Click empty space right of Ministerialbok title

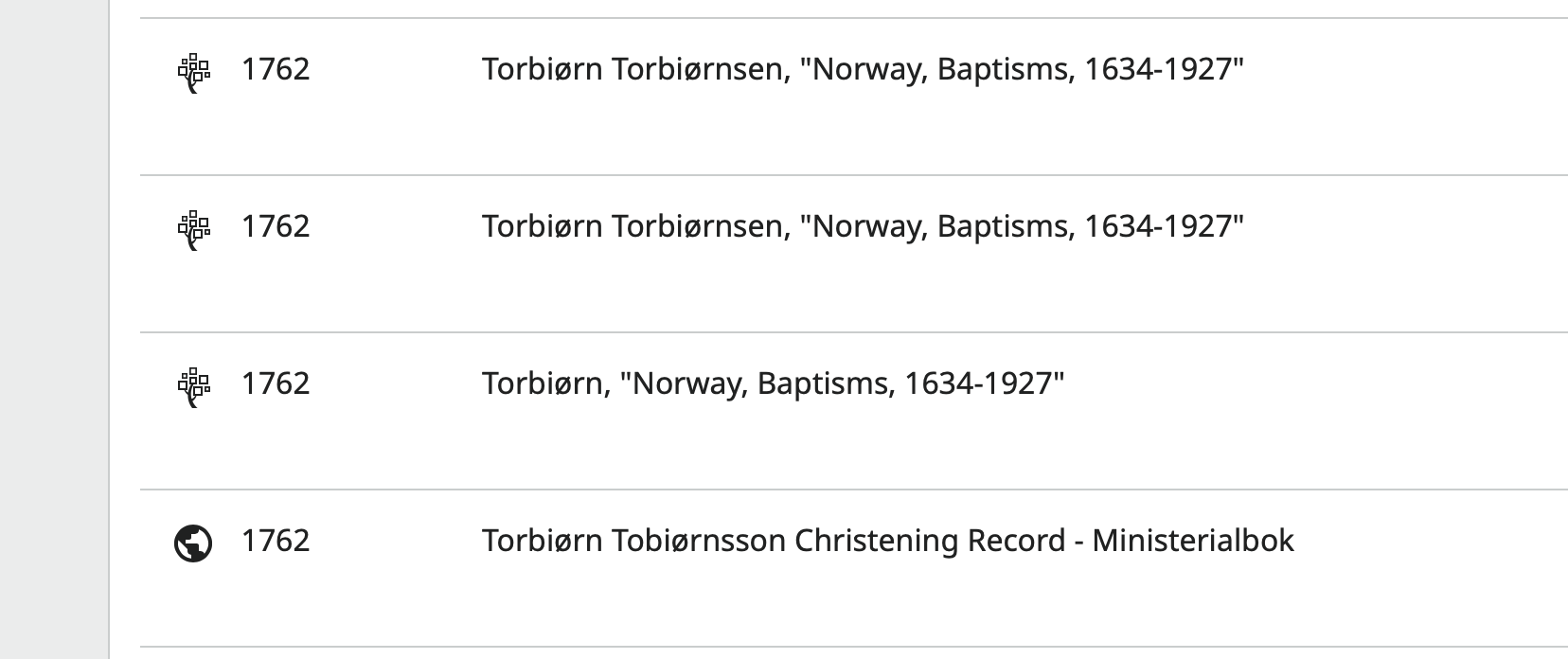[1430, 541]
